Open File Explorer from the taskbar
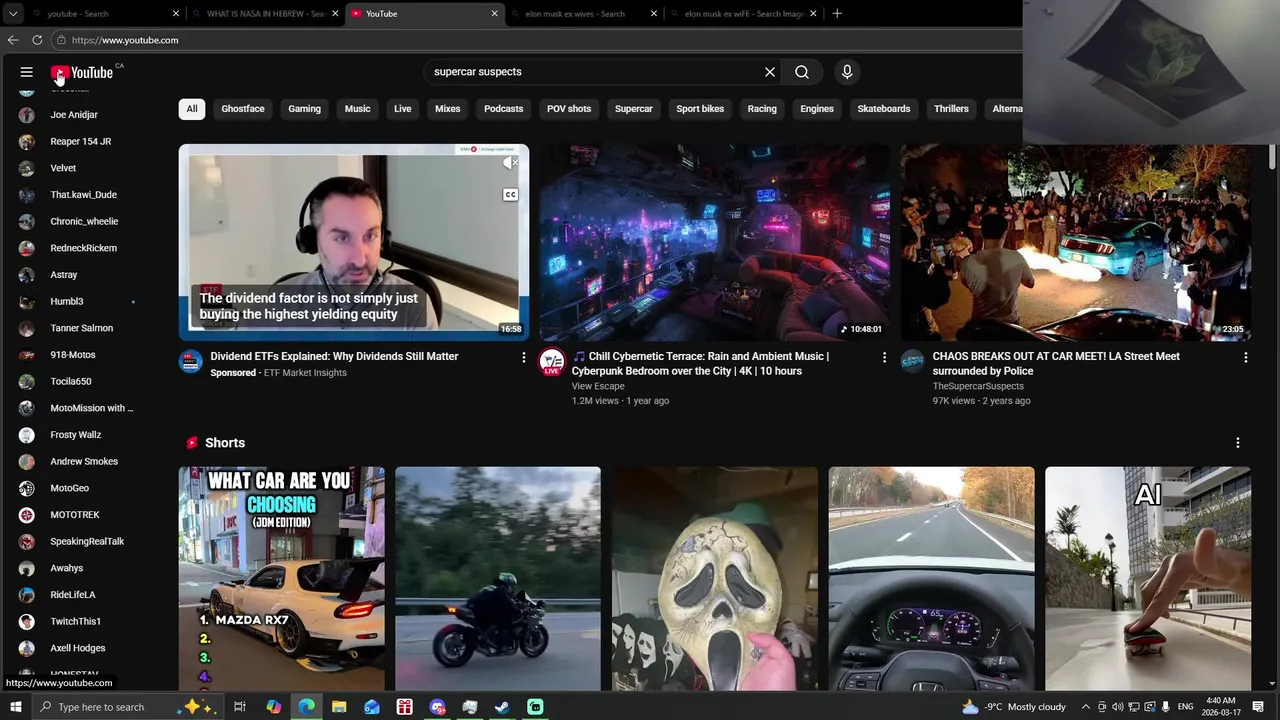This screenshot has width=1280, height=720. coord(339,707)
